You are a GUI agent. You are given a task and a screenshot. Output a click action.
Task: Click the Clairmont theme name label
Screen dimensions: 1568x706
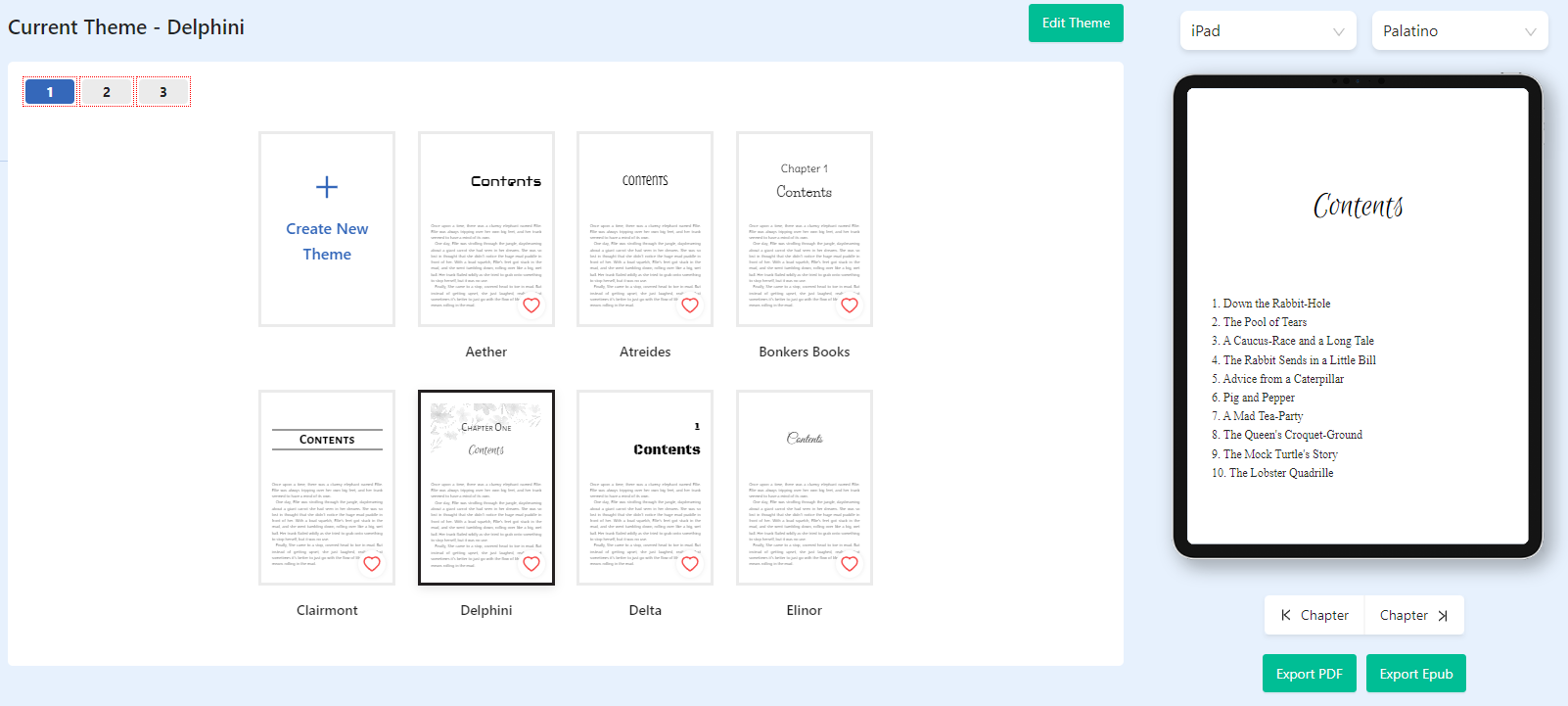pyautogui.click(x=327, y=610)
